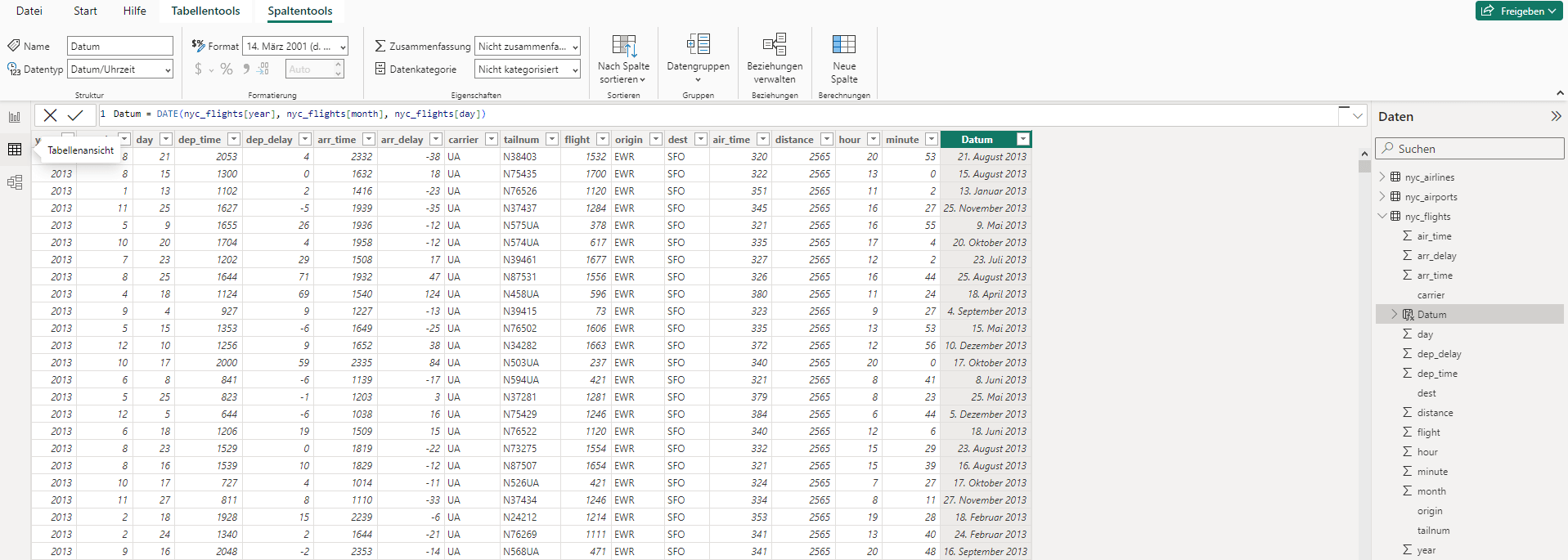Open filter dropdown on dep_delay column header
The height and width of the screenshot is (560, 1568).
304,140
